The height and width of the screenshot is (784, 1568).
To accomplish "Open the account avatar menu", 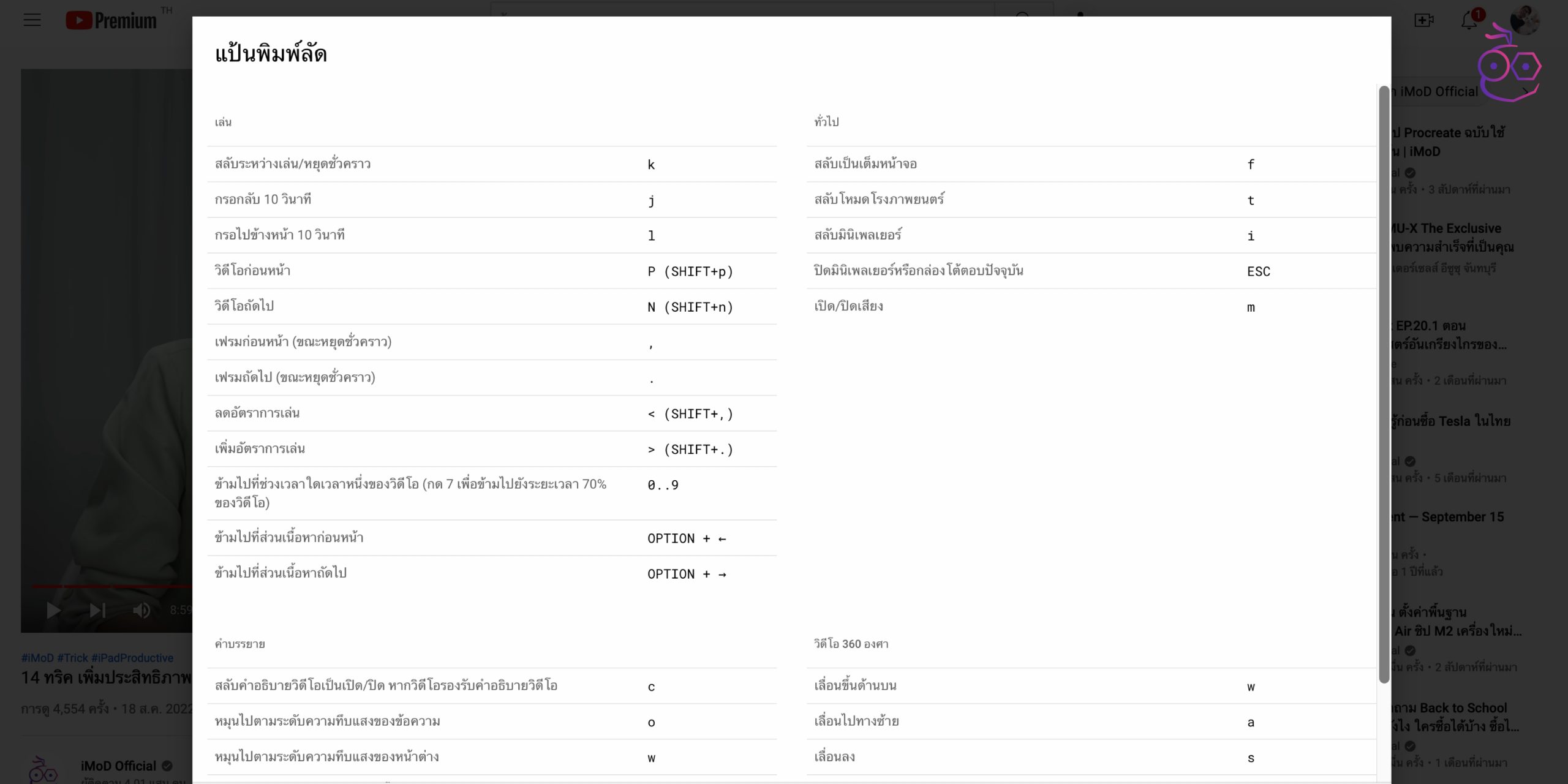I will coord(1523,21).
